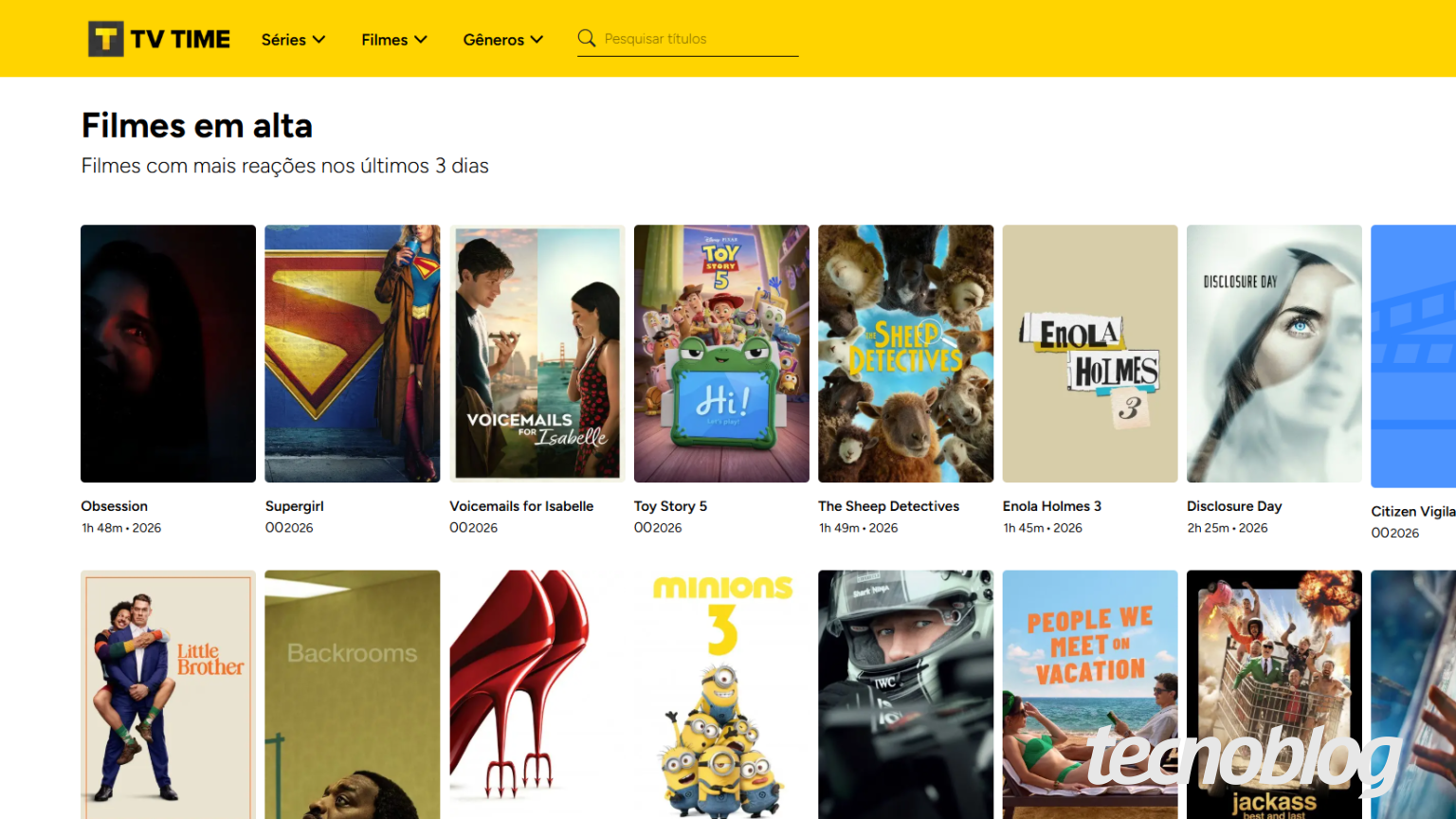This screenshot has width=1456, height=819.
Task: Click the '1h 45m • 2026' Enola Holmes info
Action: (x=1043, y=528)
